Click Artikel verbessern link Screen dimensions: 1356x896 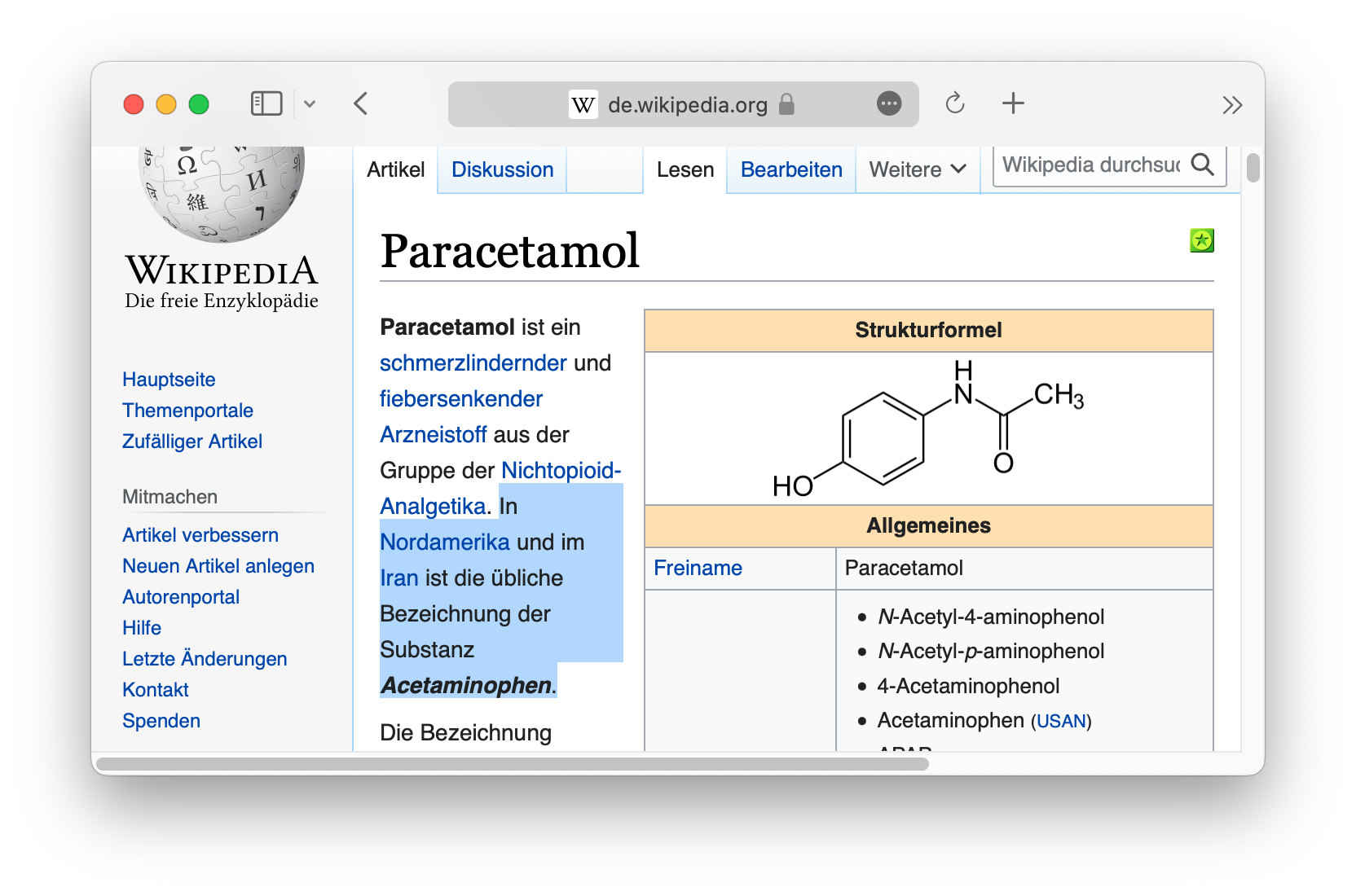coord(200,535)
